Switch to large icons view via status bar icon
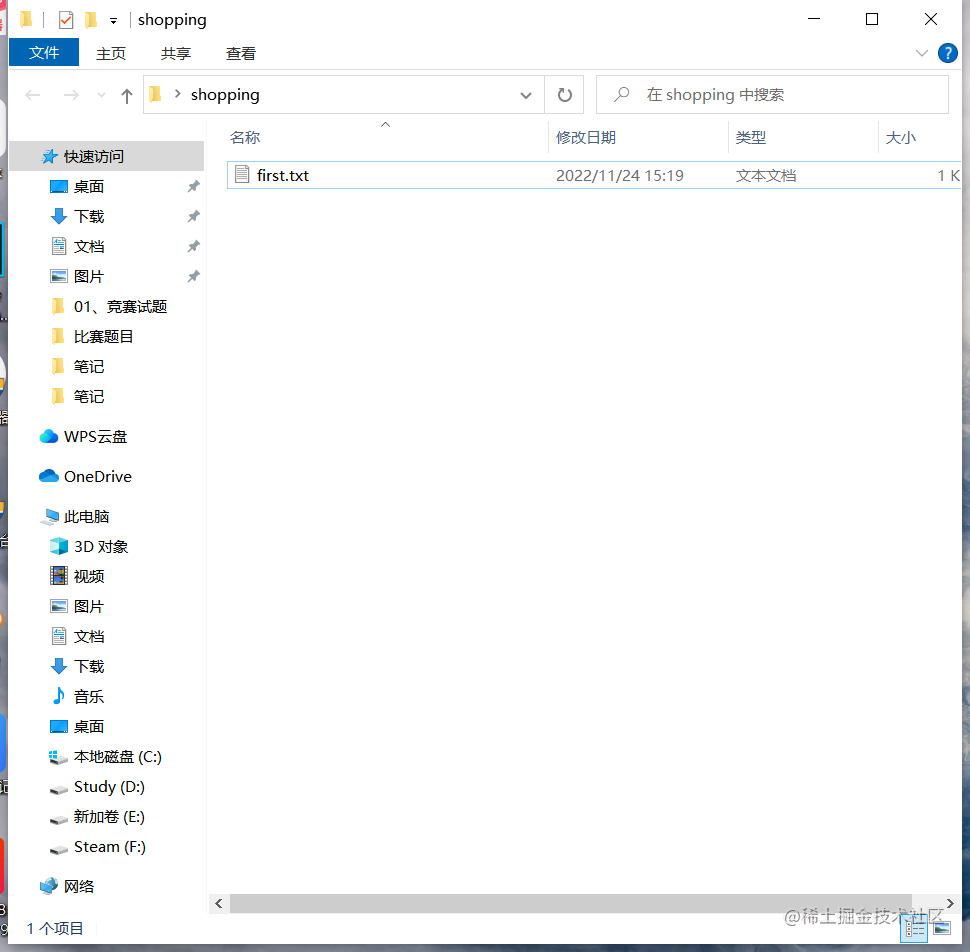 [941, 928]
